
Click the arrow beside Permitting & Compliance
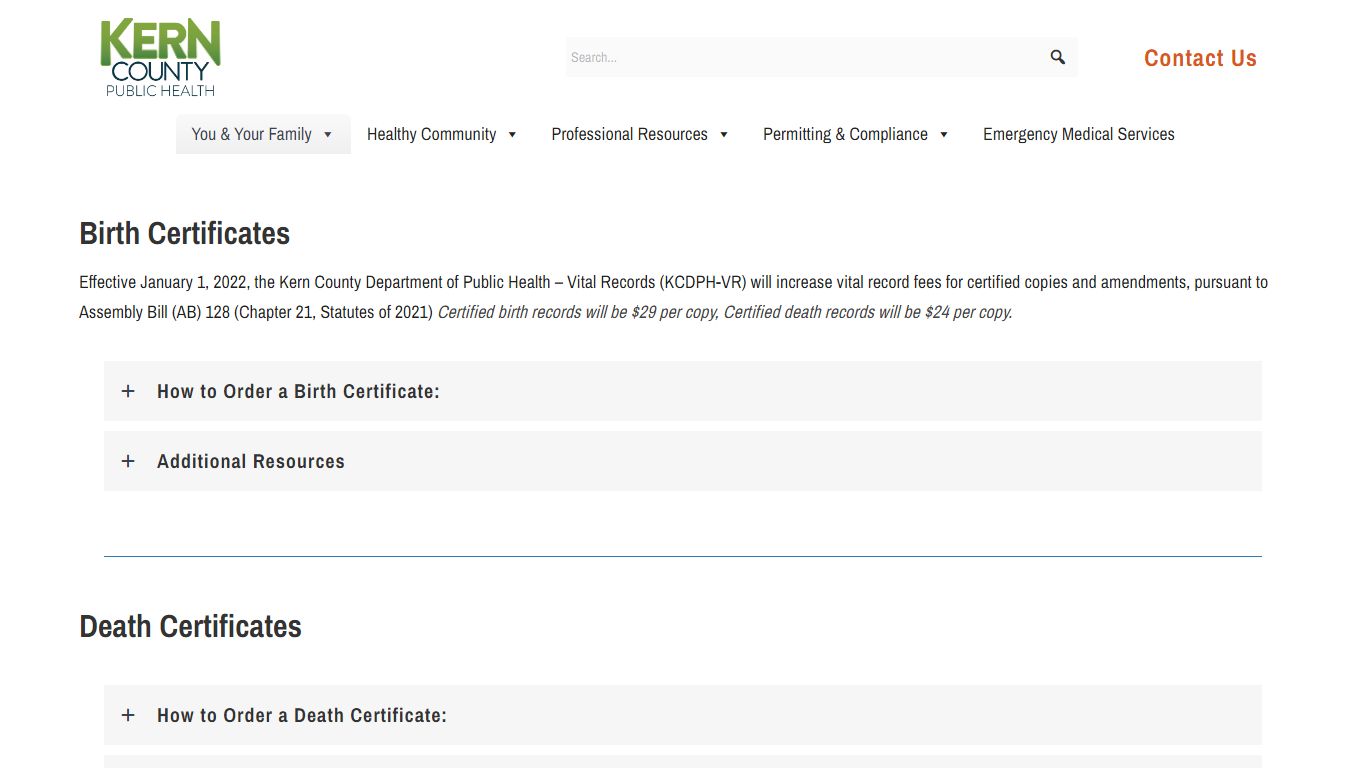pos(943,135)
